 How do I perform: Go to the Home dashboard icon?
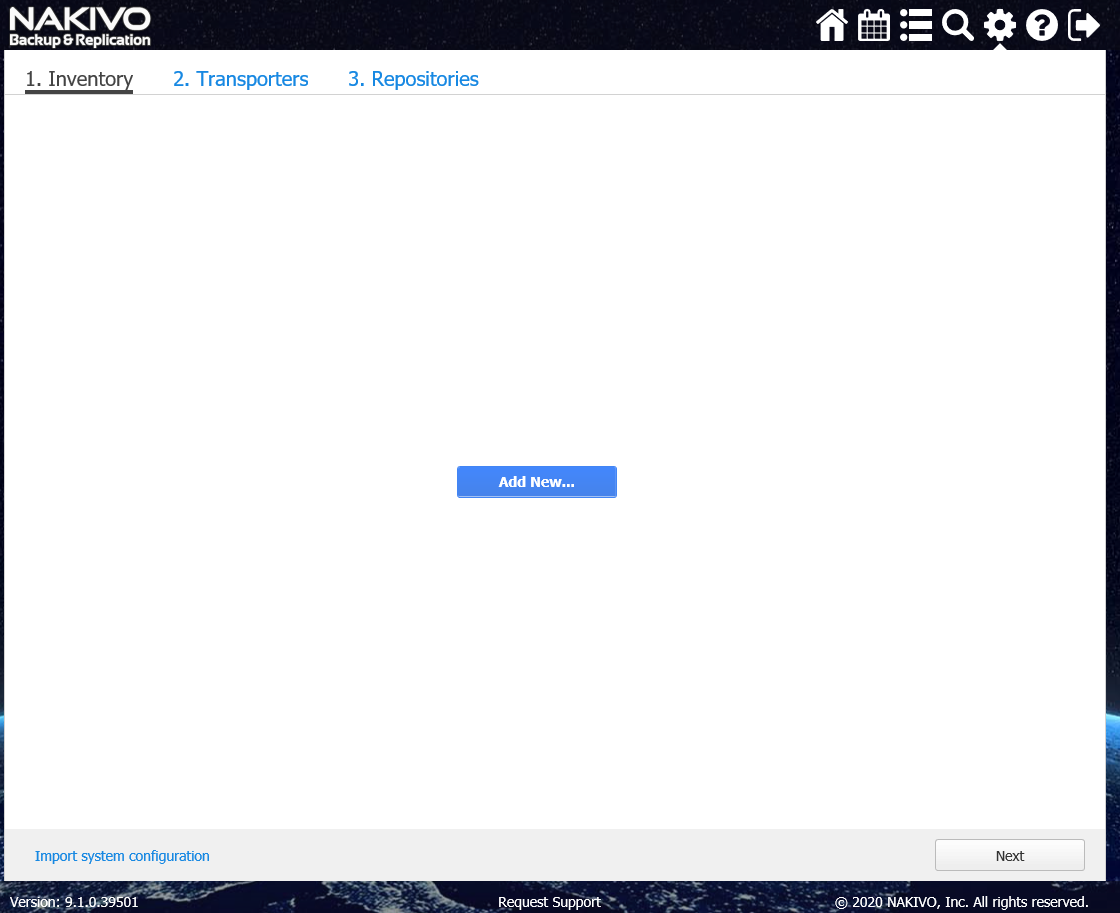click(x=832, y=25)
